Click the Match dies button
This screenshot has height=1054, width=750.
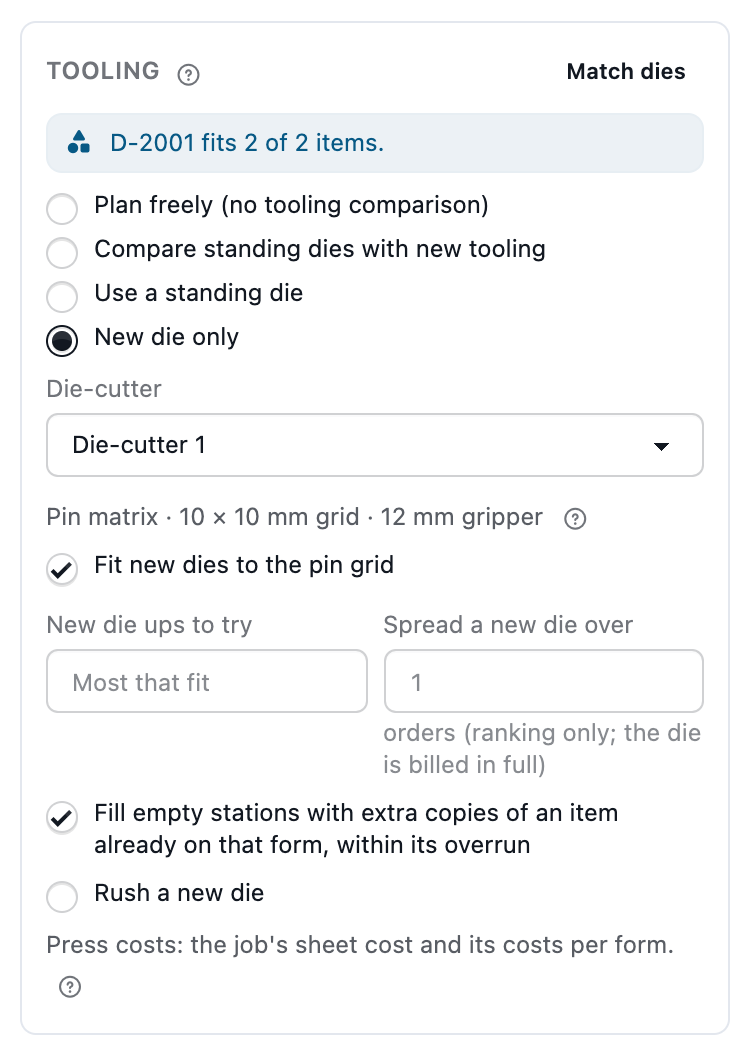tap(626, 71)
